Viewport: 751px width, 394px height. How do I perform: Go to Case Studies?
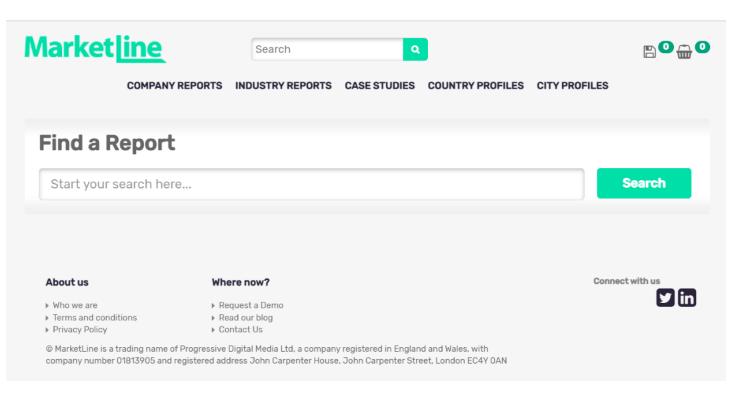coord(379,86)
